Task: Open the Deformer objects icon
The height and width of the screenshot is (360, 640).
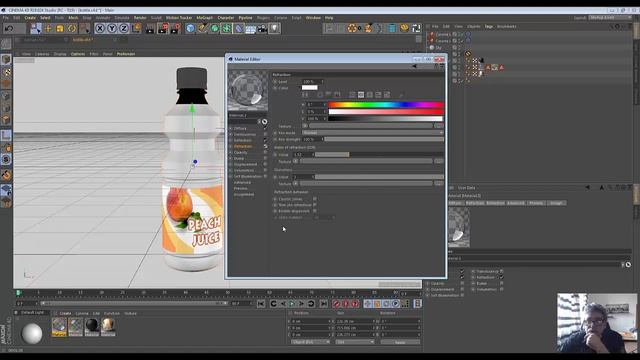Action: click(x=238, y=28)
